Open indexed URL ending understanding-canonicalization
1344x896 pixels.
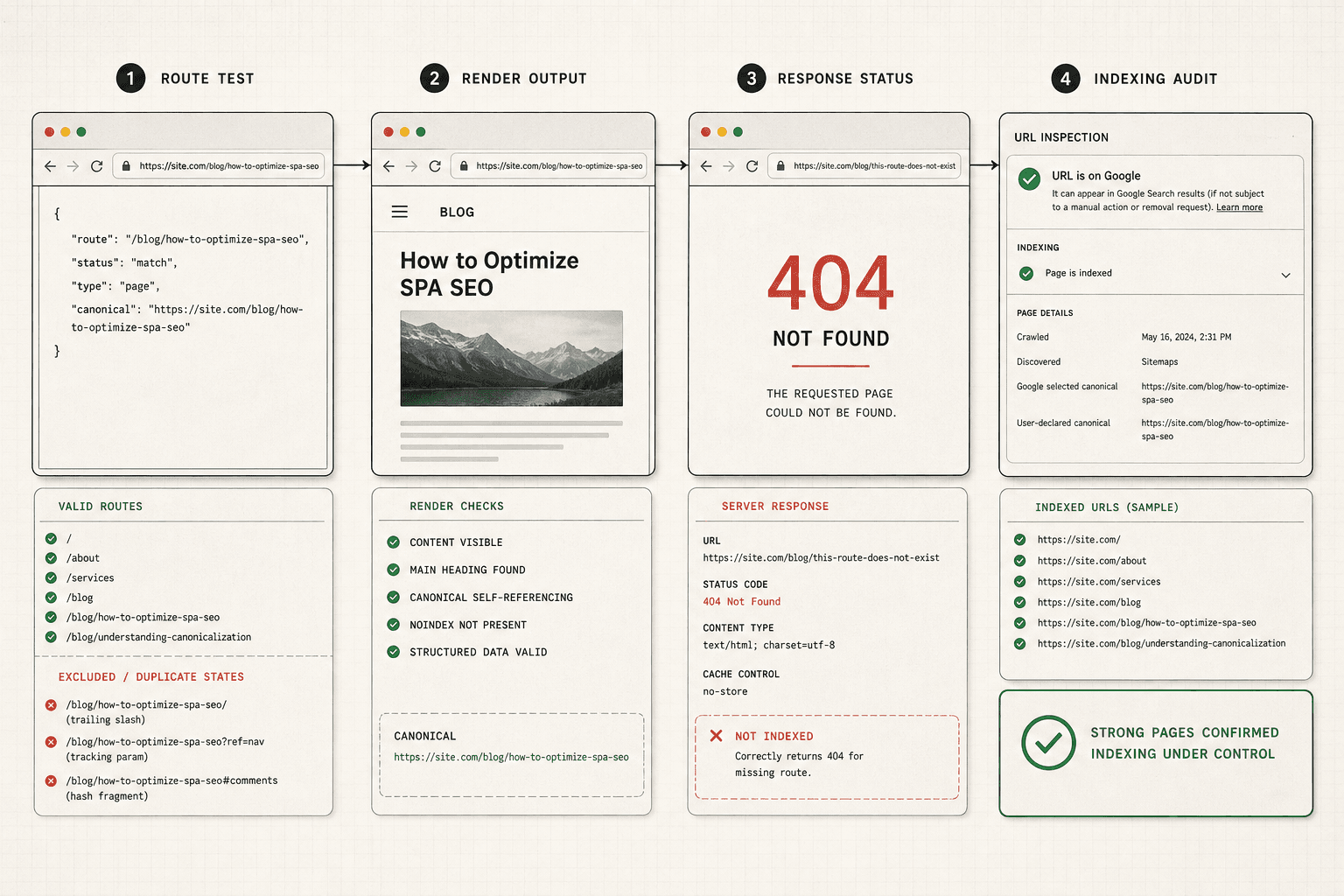[1161, 644]
